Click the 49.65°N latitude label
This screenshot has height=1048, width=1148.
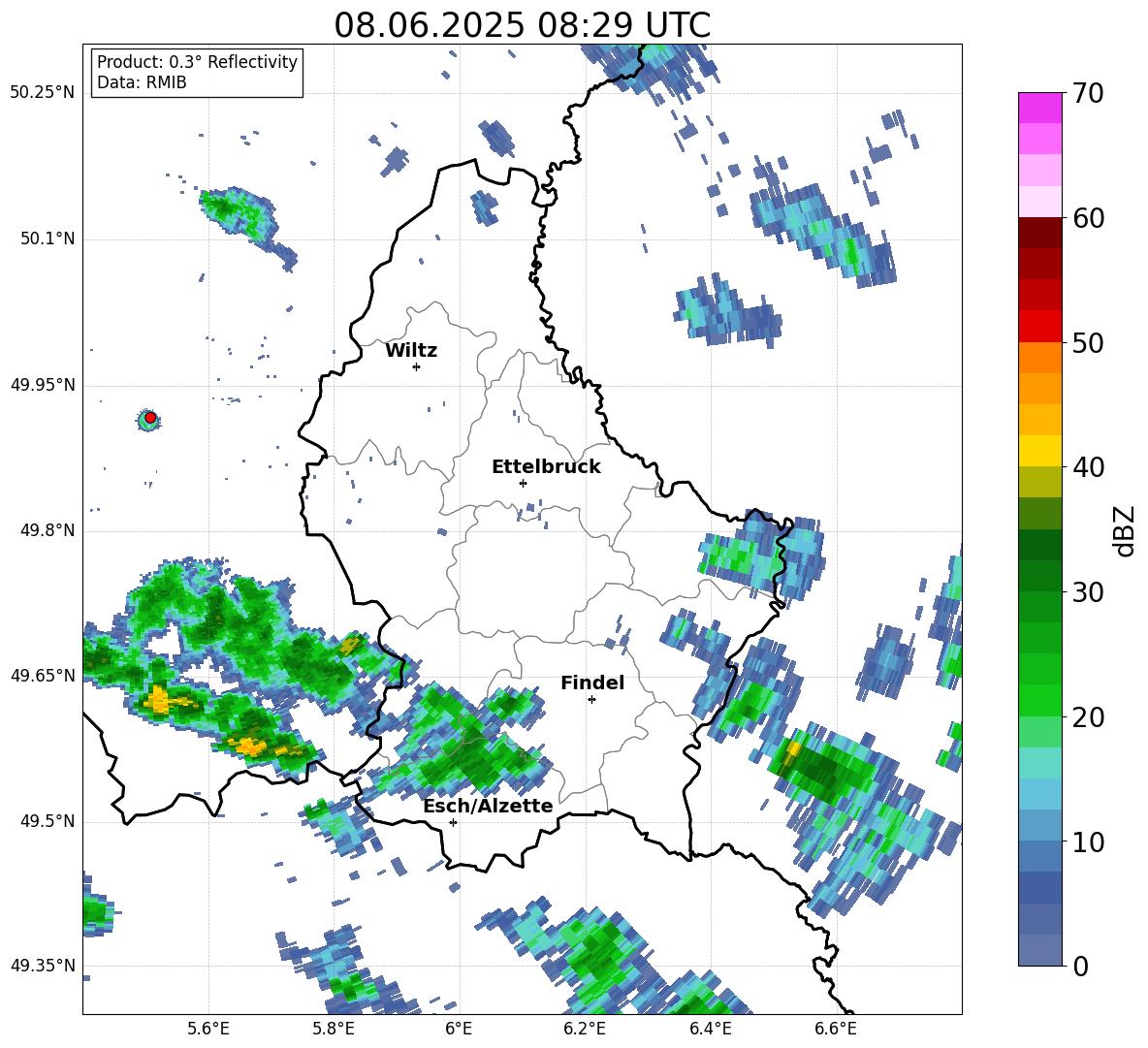click(x=43, y=676)
